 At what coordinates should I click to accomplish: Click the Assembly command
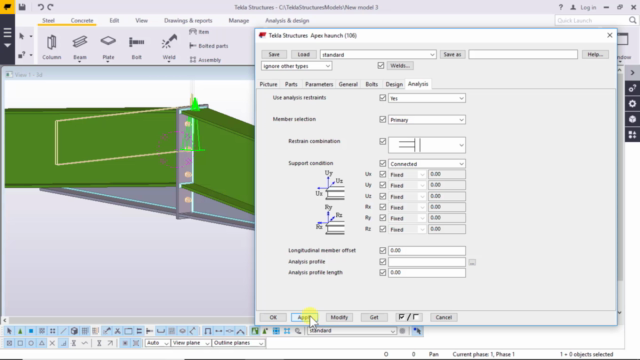[205, 60]
